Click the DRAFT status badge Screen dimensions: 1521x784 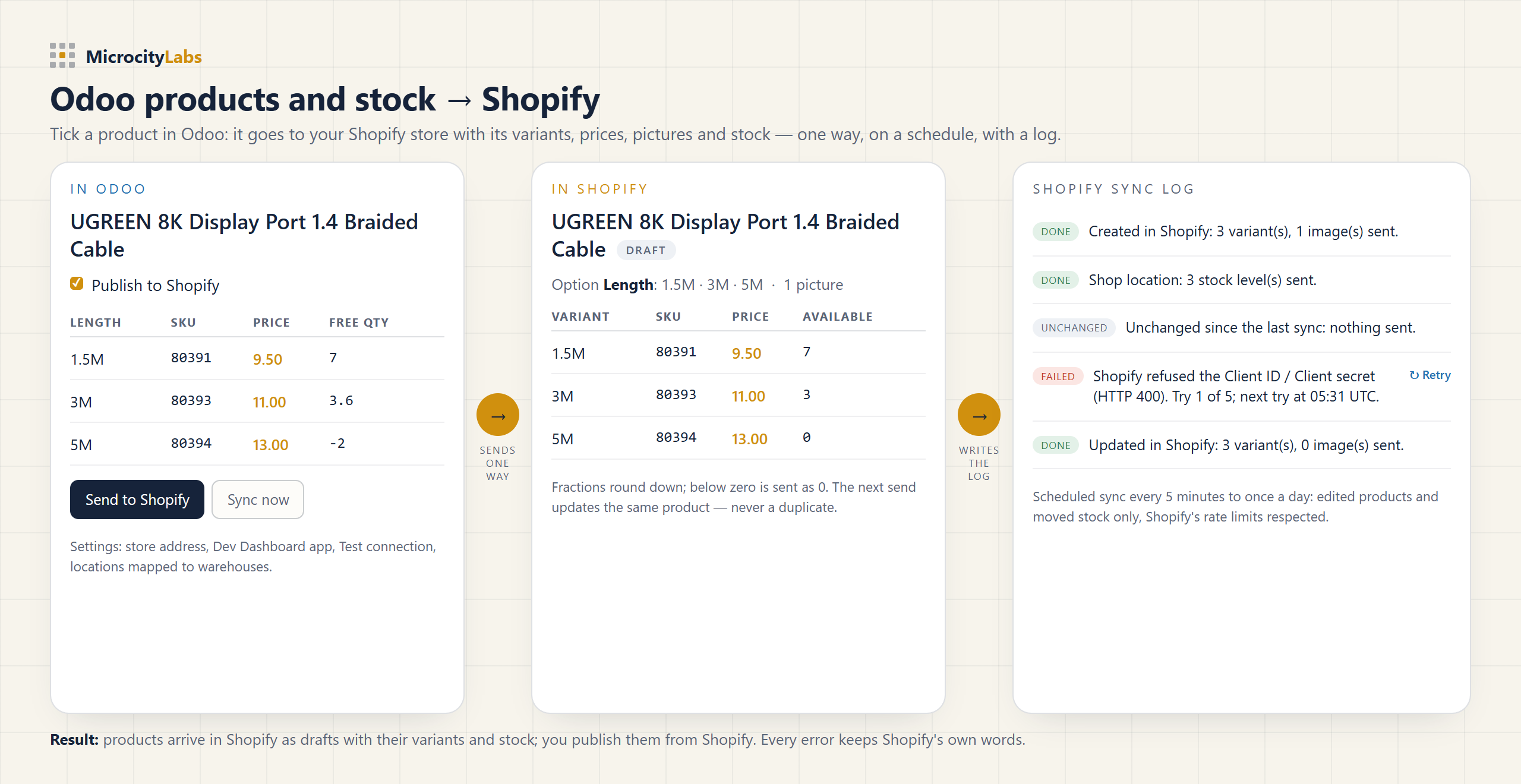(646, 250)
